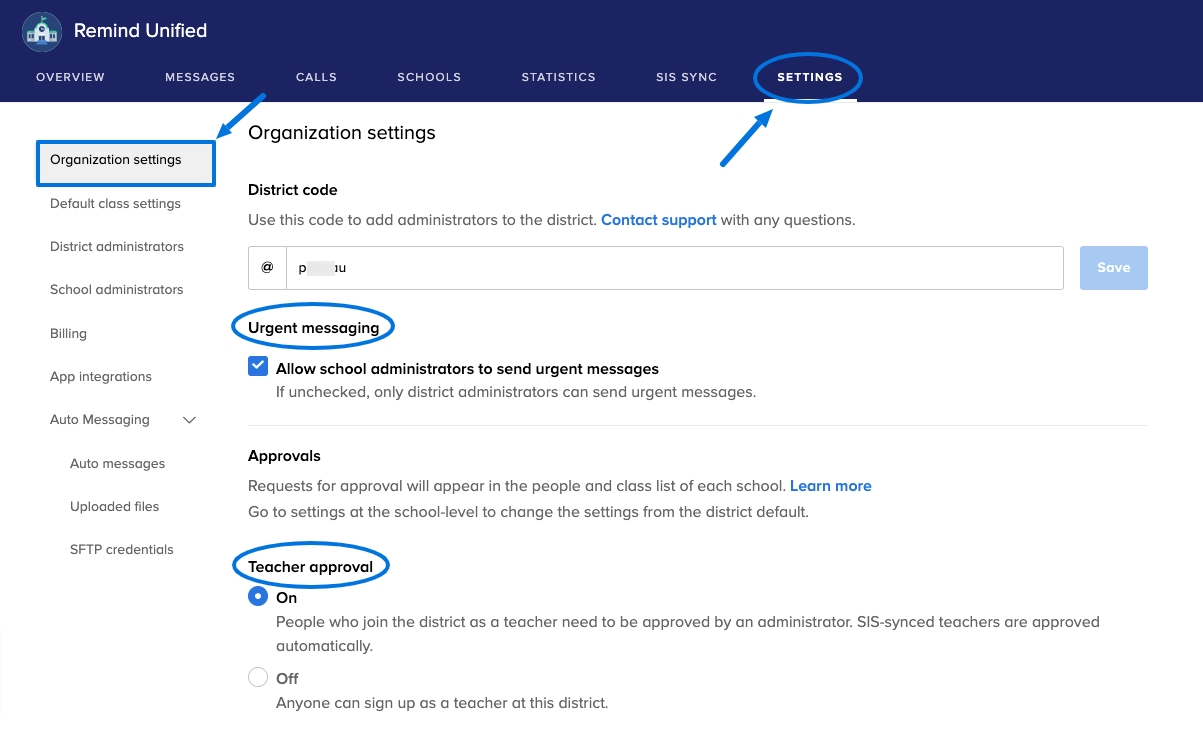Click the District code input field
The width and height of the screenshot is (1203, 735).
click(x=674, y=268)
